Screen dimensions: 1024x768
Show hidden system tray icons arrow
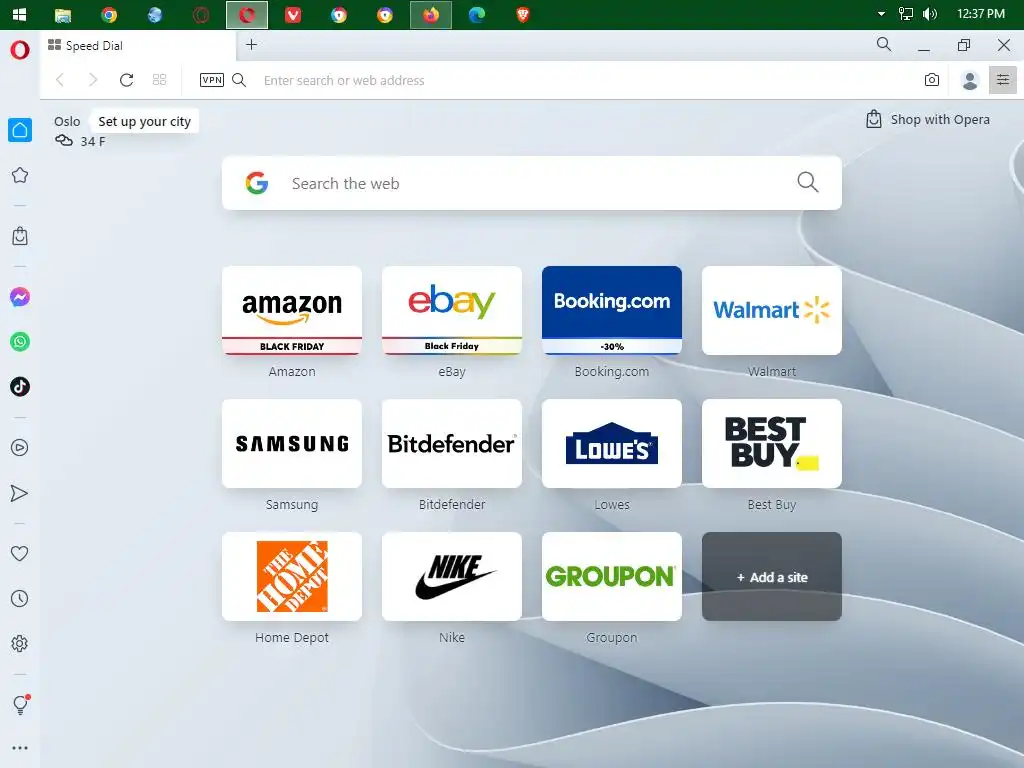point(881,14)
